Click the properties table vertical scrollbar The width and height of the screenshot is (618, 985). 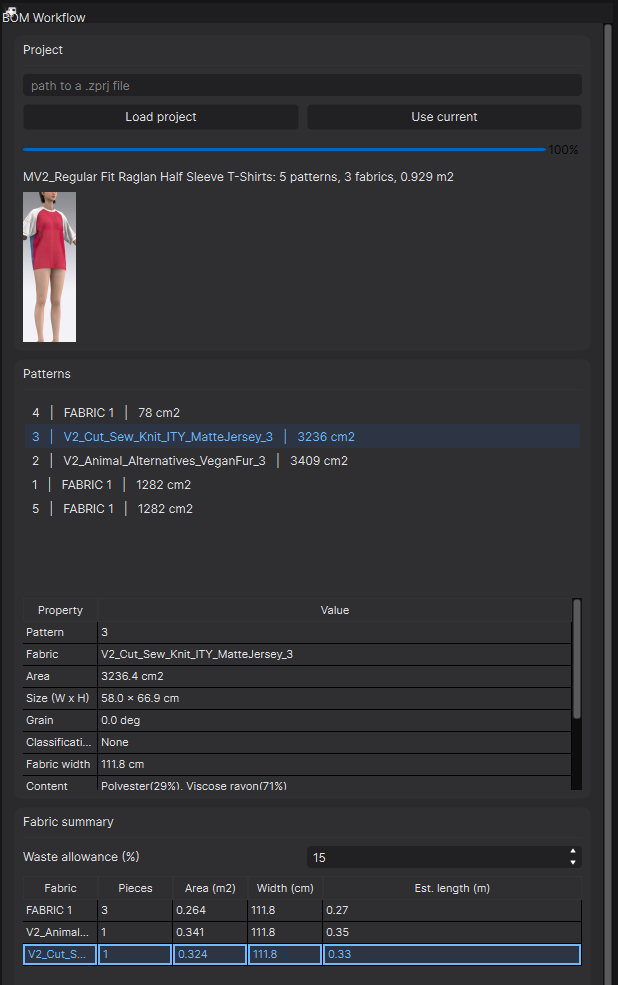577,658
